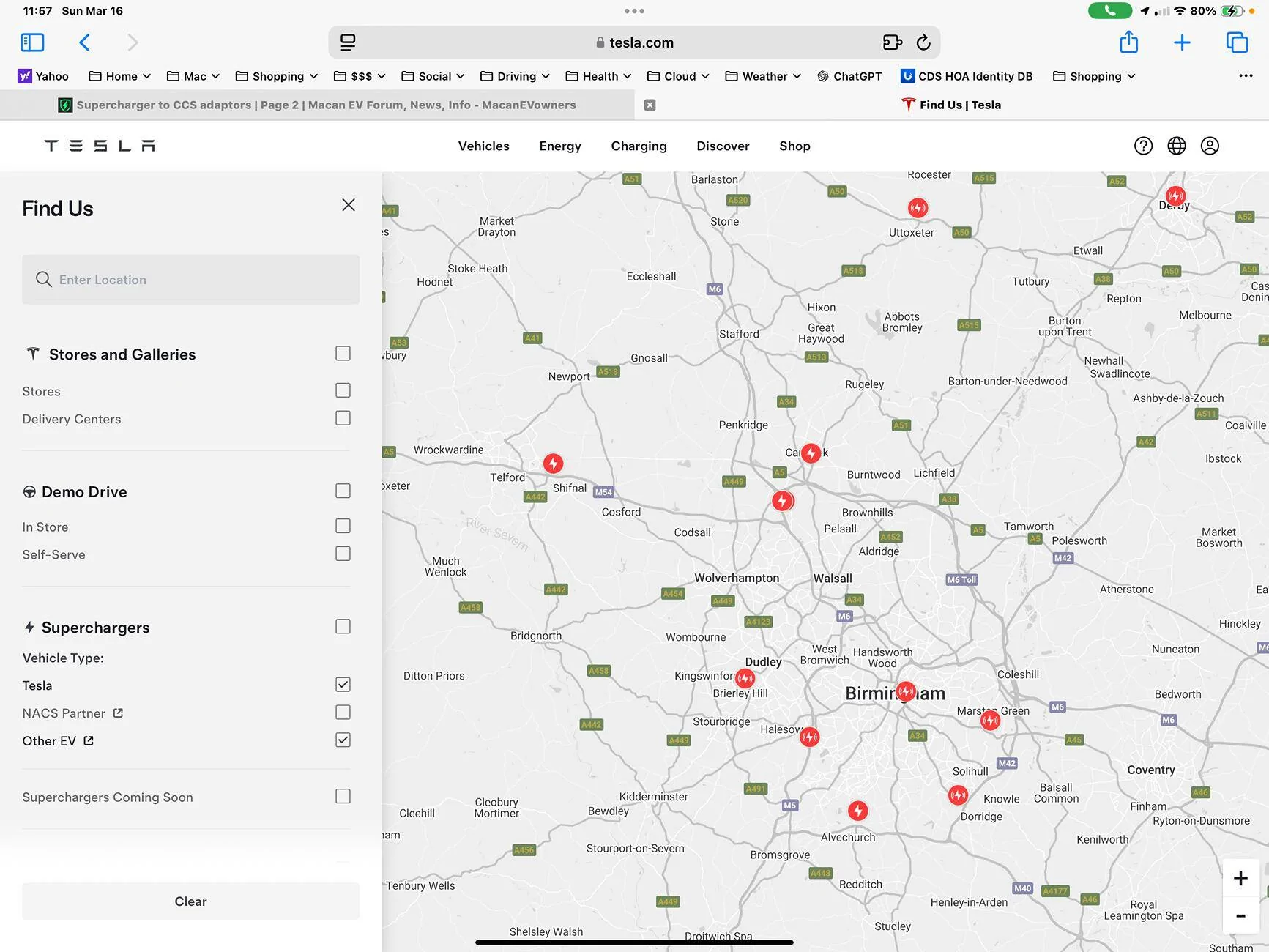The image size is (1269, 952).
Task: Uncheck the Tesla vehicle type
Action: (x=343, y=685)
